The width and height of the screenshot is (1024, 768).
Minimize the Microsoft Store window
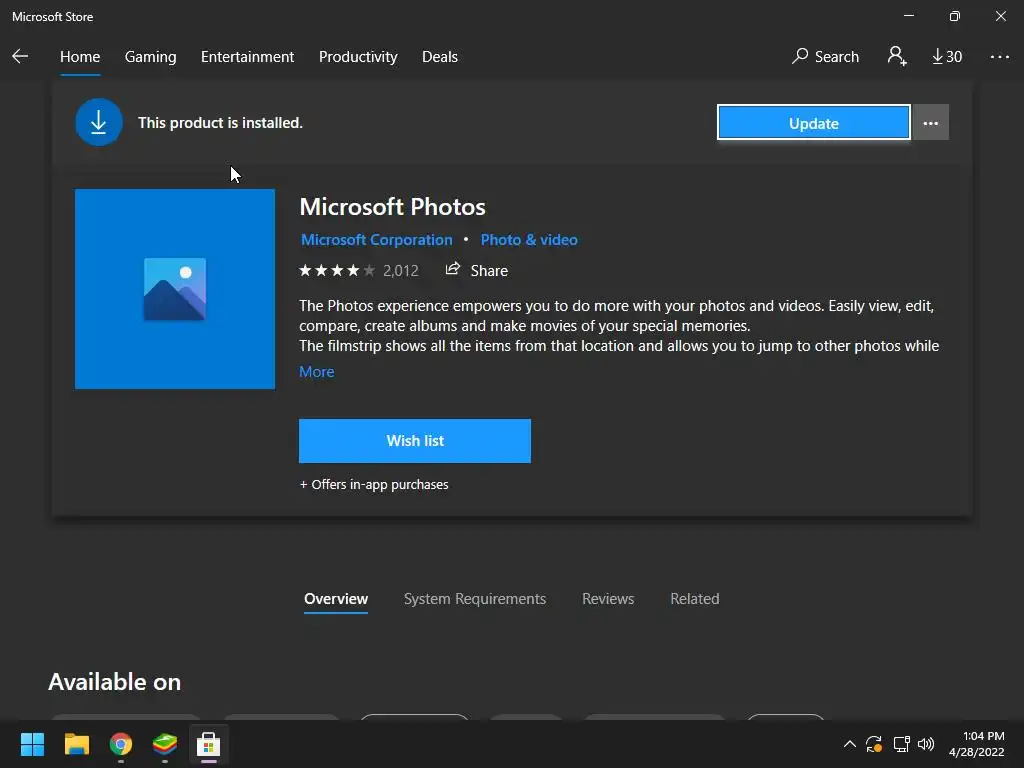click(908, 16)
